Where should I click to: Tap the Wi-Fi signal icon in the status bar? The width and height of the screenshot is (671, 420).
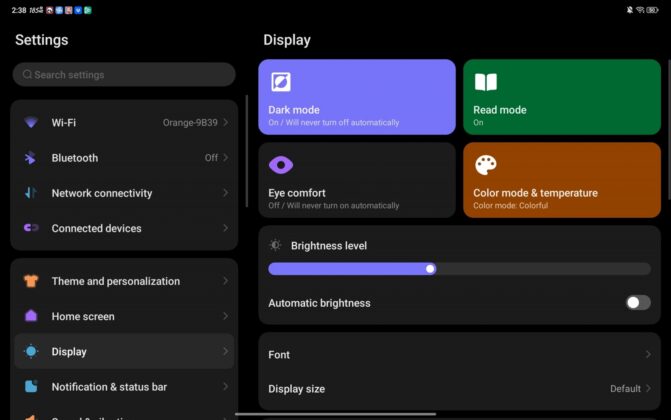coord(640,10)
